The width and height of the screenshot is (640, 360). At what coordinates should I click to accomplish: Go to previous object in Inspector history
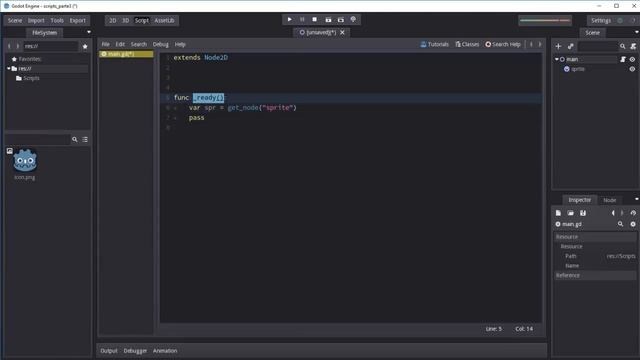coord(613,213)
